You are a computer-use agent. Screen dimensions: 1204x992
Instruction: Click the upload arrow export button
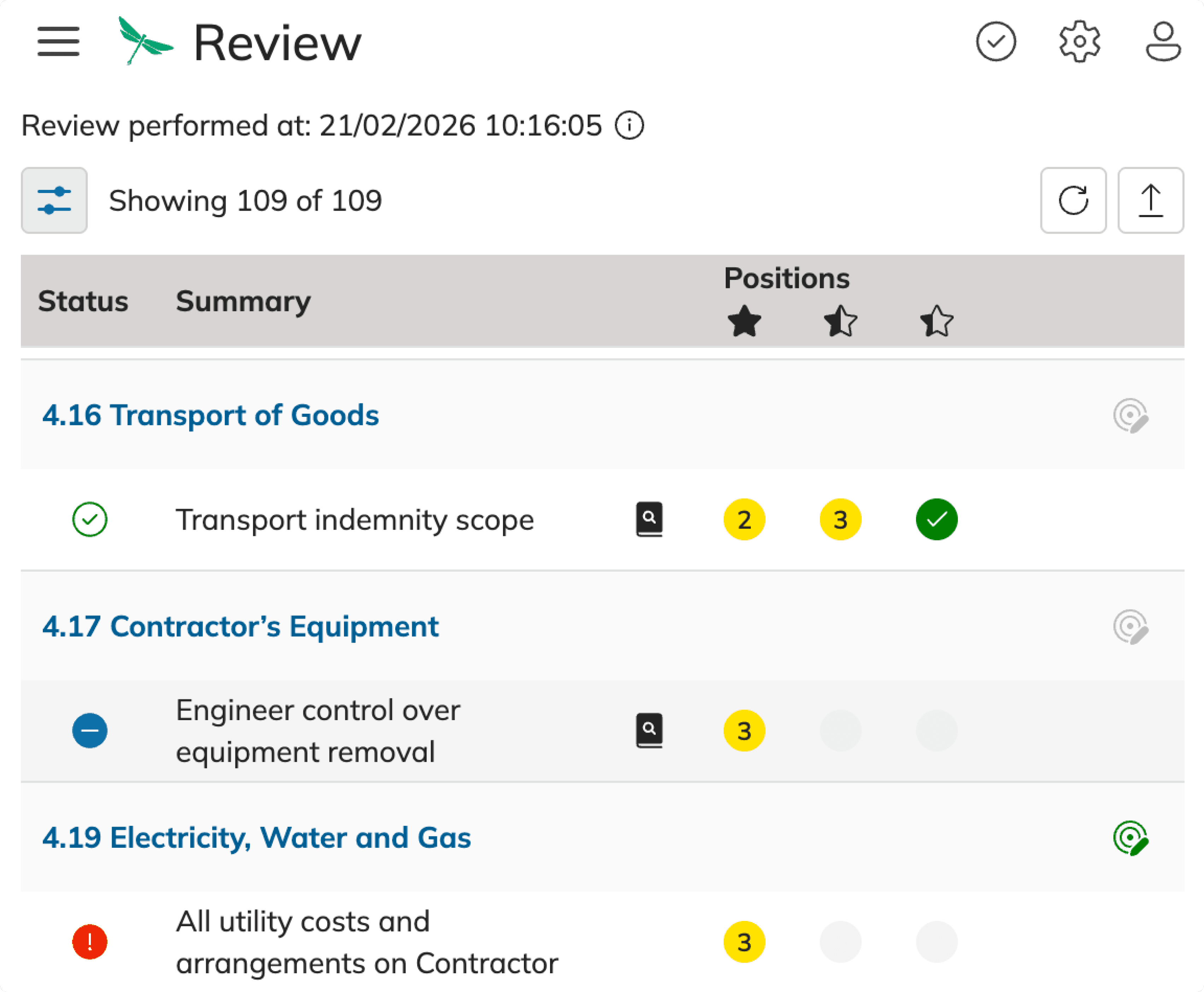(1150, 200)
